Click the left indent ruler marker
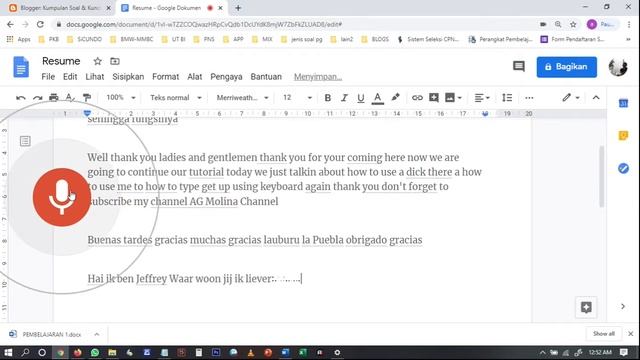 87,113
